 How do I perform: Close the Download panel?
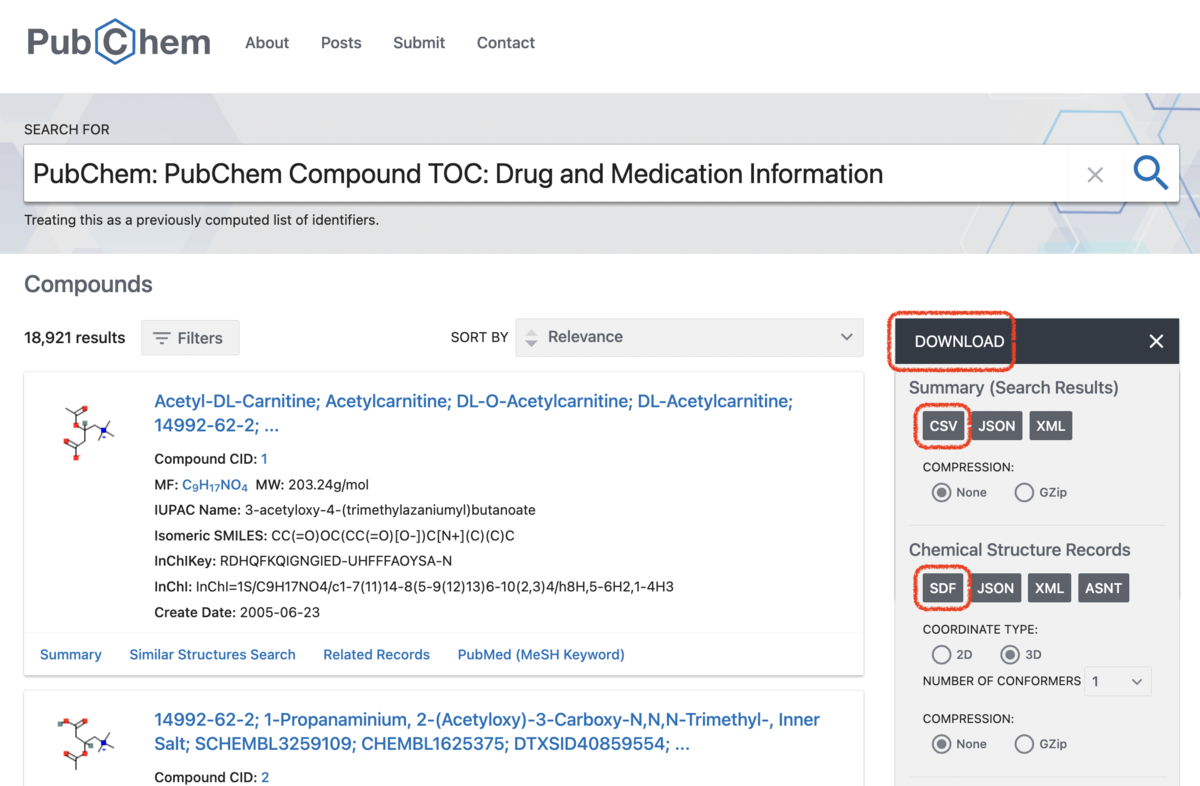[1156, 341]
